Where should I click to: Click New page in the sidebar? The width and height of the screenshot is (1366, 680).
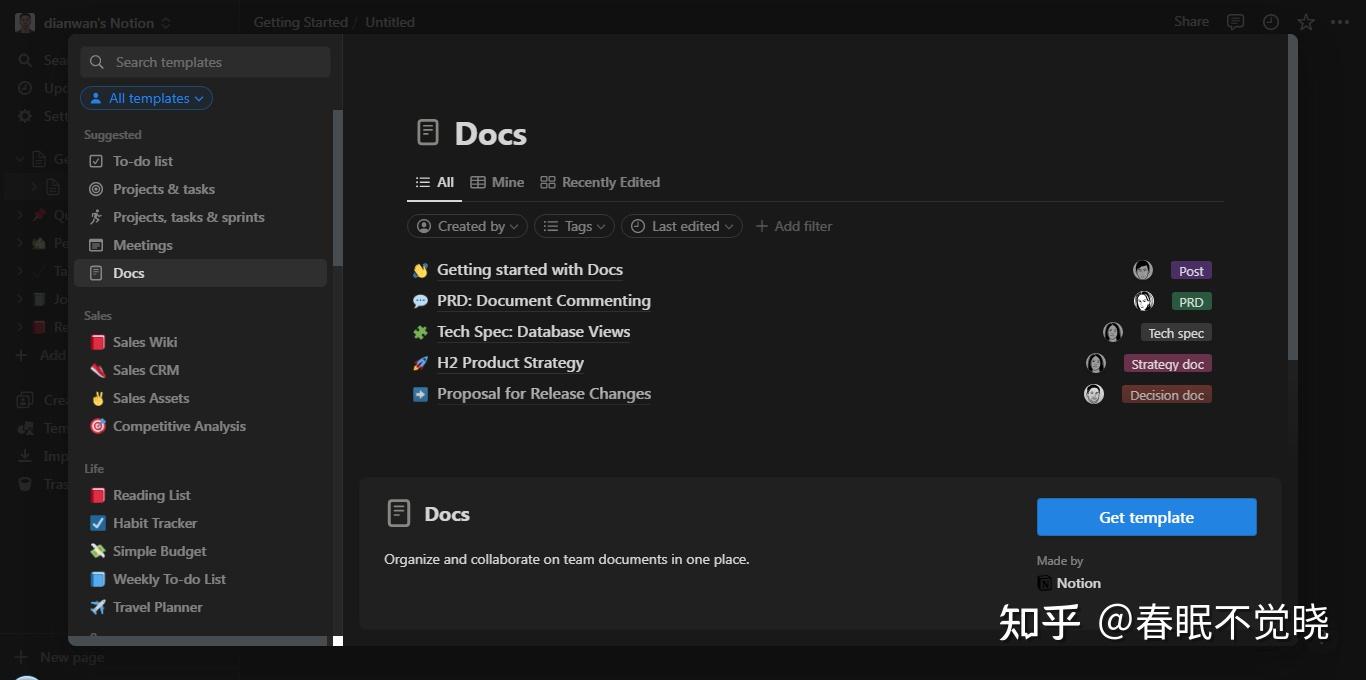(61, 657)
